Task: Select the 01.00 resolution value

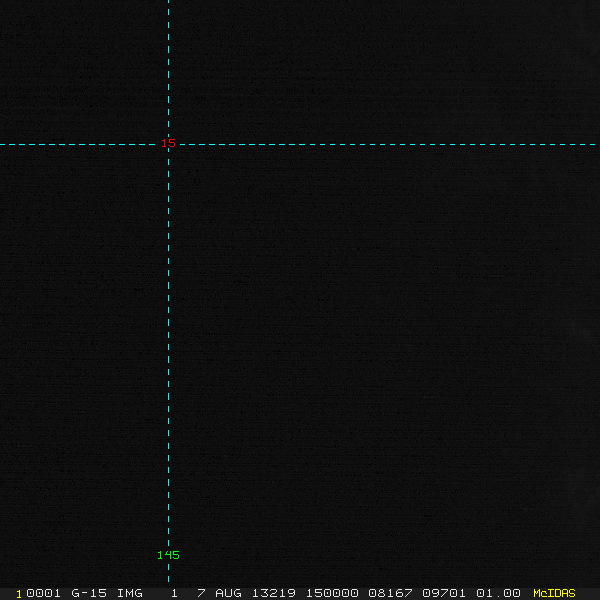Action: point(498,593)
